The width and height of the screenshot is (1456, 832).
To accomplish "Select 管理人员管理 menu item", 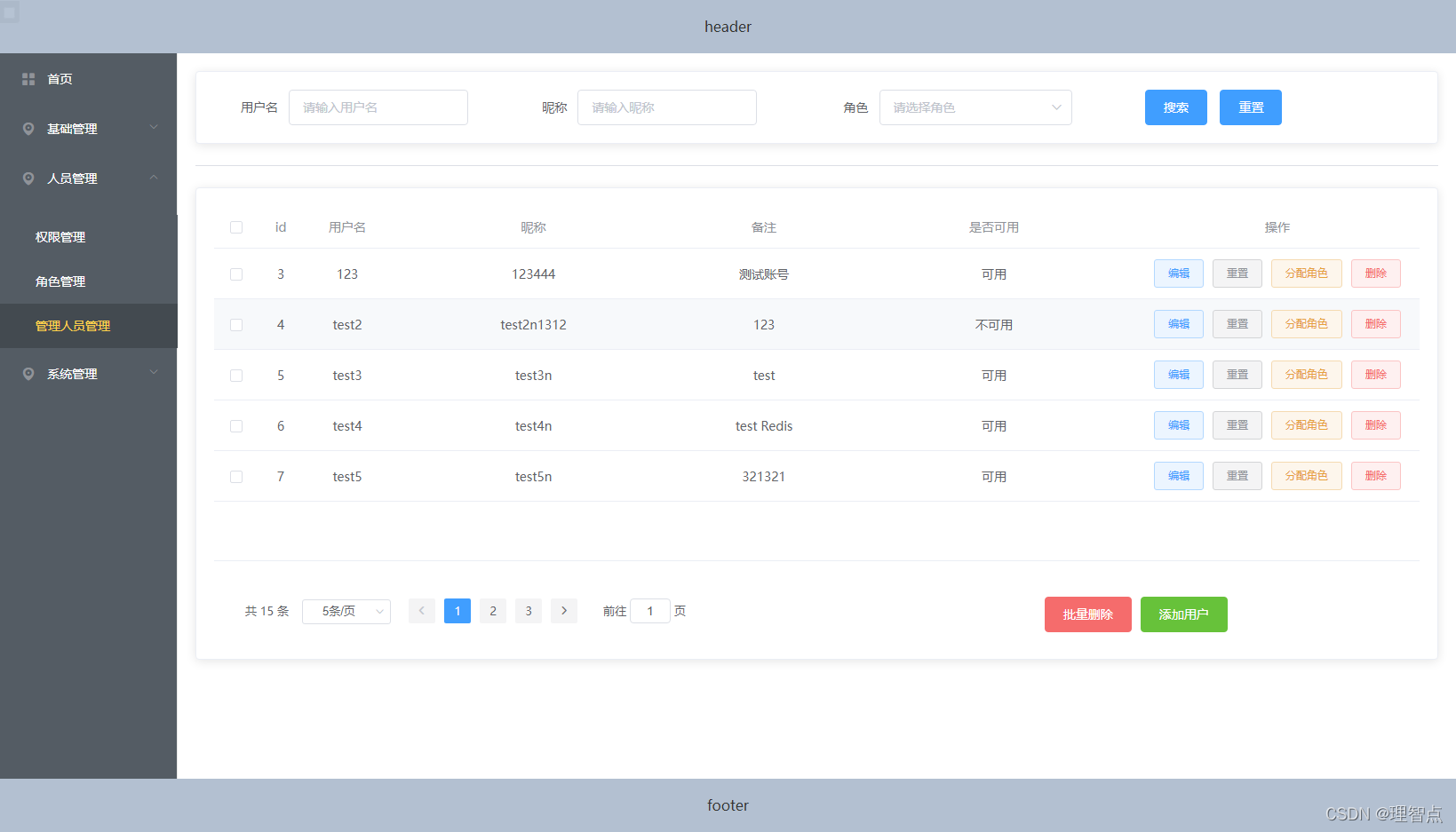I will 89,326.
